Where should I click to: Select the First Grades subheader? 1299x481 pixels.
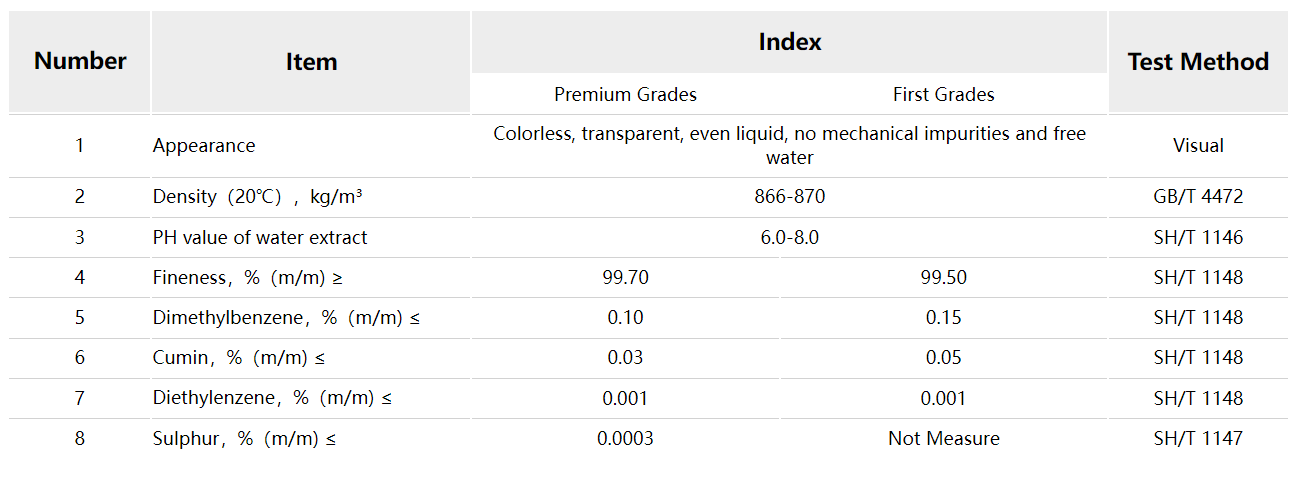(943, 95)
